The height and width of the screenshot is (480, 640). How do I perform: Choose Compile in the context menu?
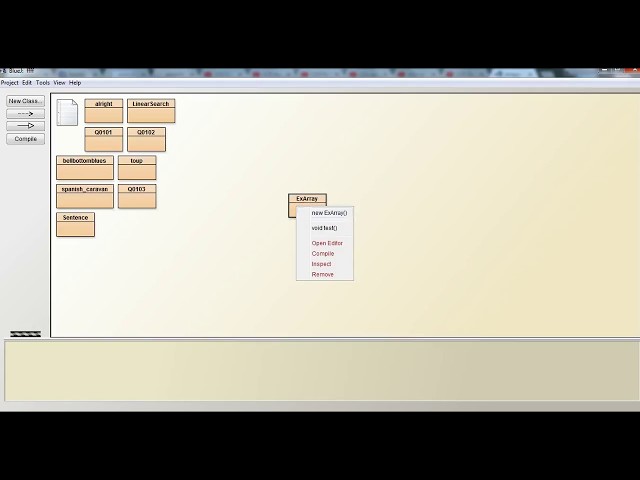pyautogui.click(x=325, y=253)
